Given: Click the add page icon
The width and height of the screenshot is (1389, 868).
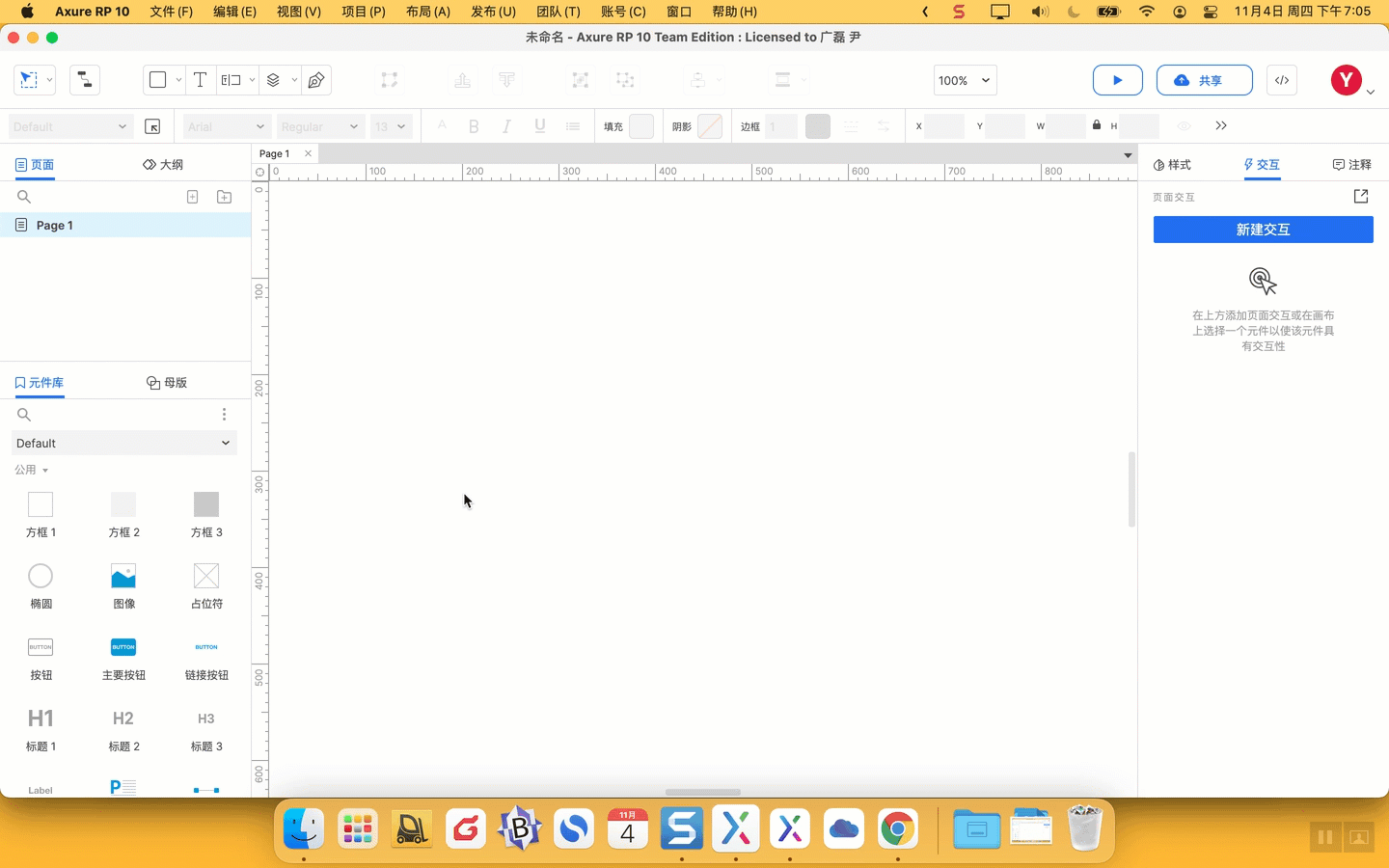Looking at the screenshot, I should 192,197.
